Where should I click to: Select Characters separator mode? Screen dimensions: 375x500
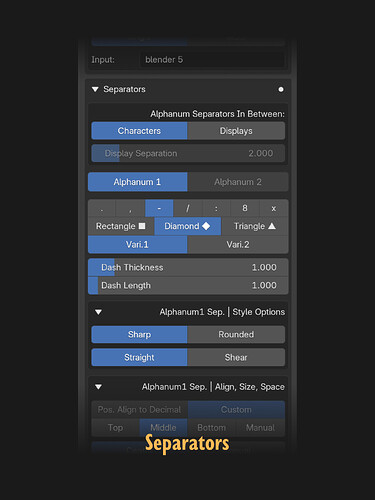[139, 131]
